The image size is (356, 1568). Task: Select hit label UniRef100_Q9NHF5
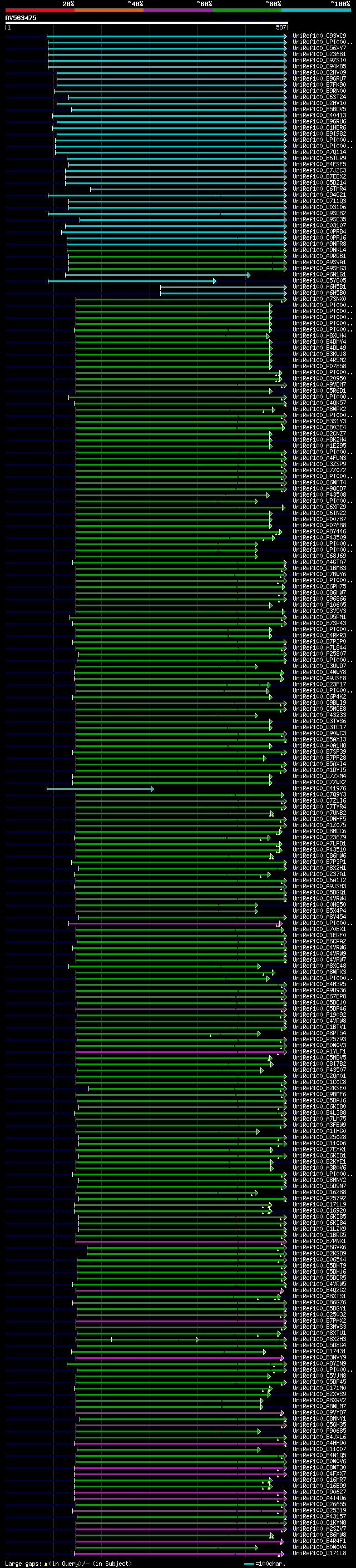(319, 819)
